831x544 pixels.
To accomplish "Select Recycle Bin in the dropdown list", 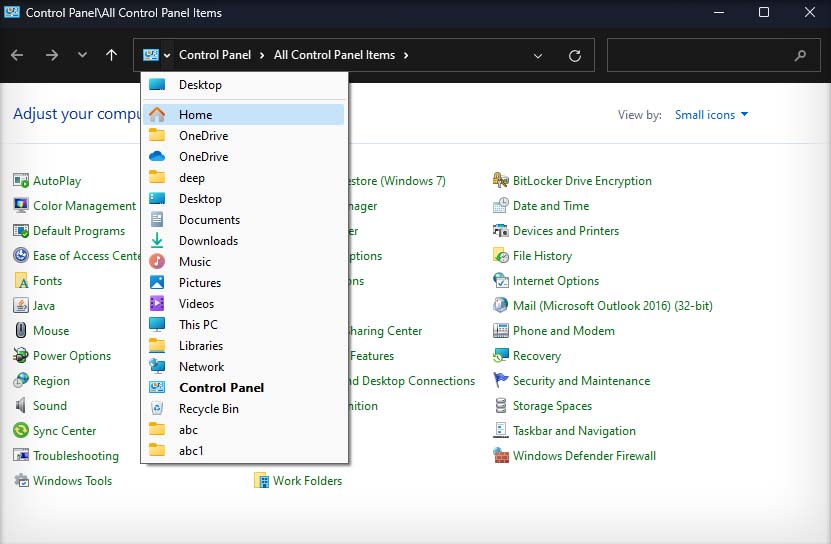I will [x=244, y=409].
